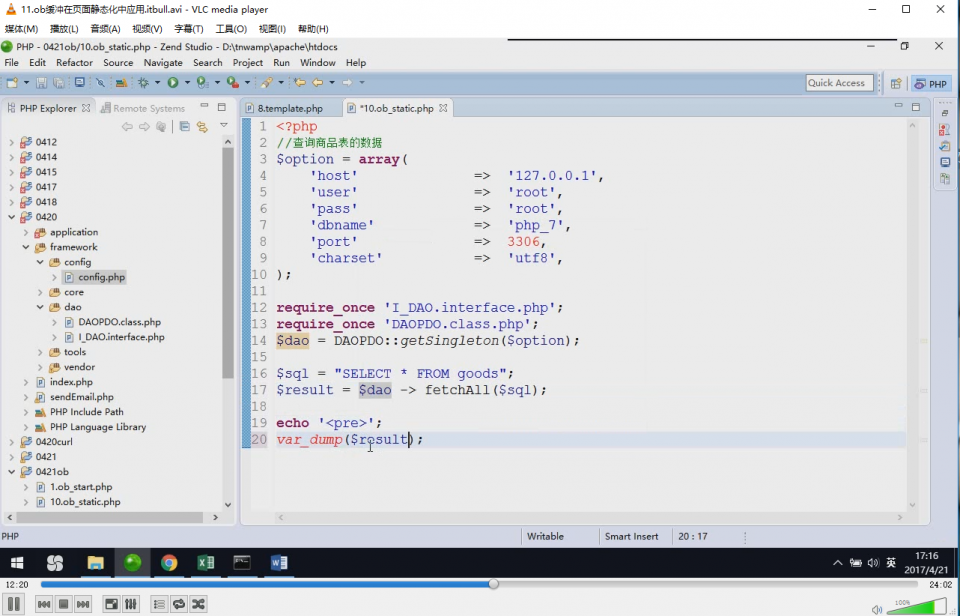This screenshot has height=616, width=960.
Task: Click Link with Editor icon in PHP Explorer
Action: pyautogui.click(x=202, y=127)
